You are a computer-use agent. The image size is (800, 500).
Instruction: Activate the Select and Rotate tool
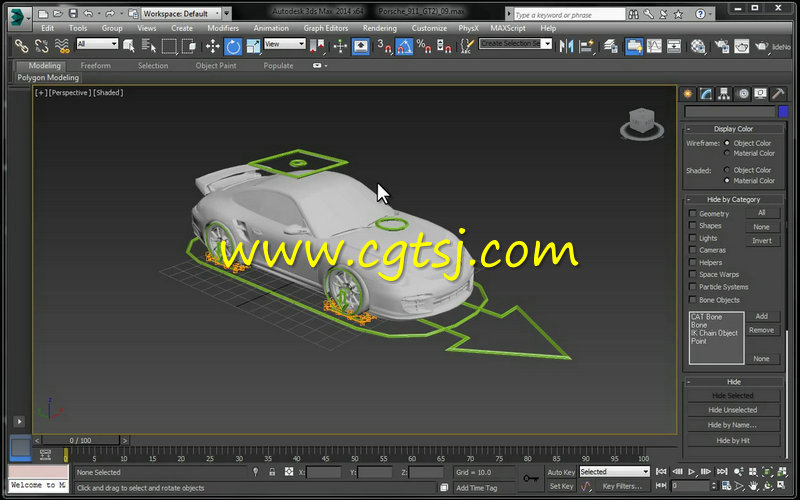233,46
